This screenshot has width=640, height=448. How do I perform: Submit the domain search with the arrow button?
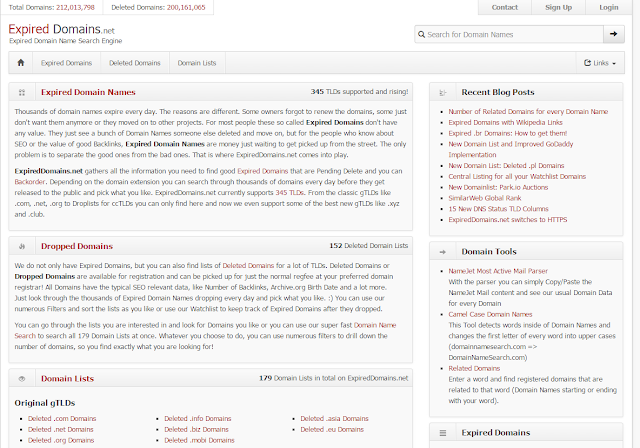click(613, 34)
